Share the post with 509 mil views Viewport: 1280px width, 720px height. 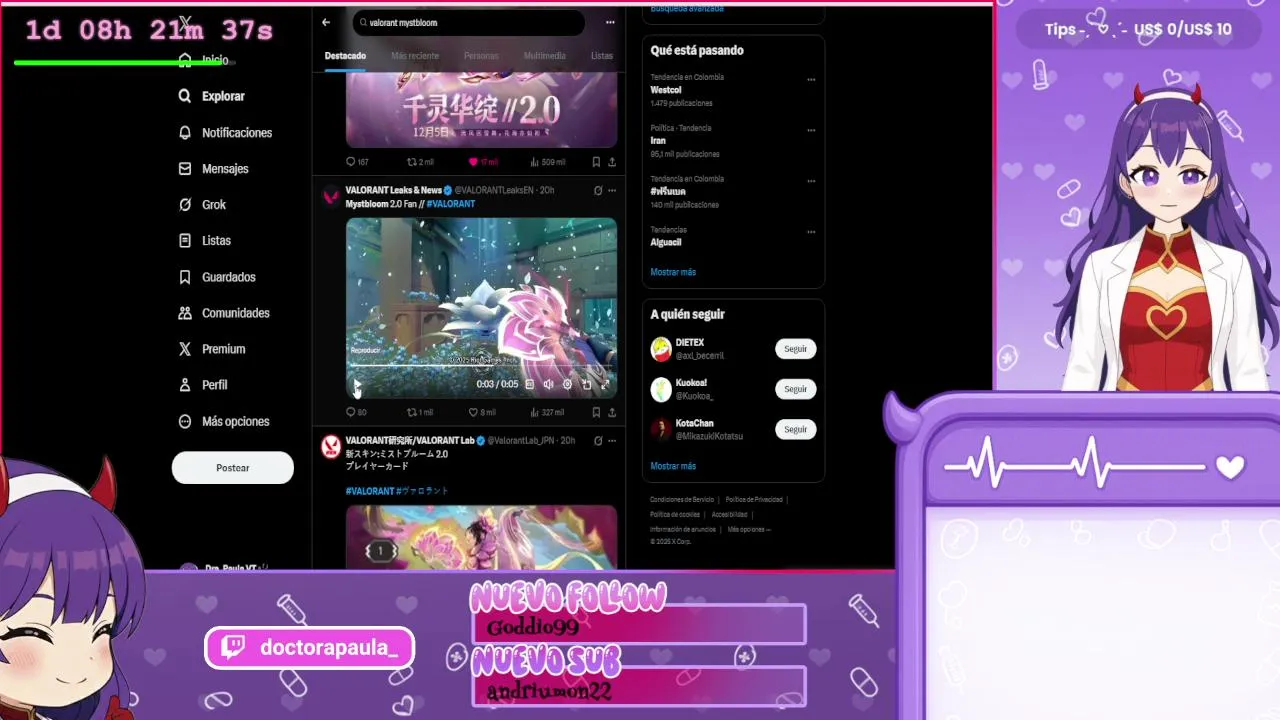[x=611, y=161]
